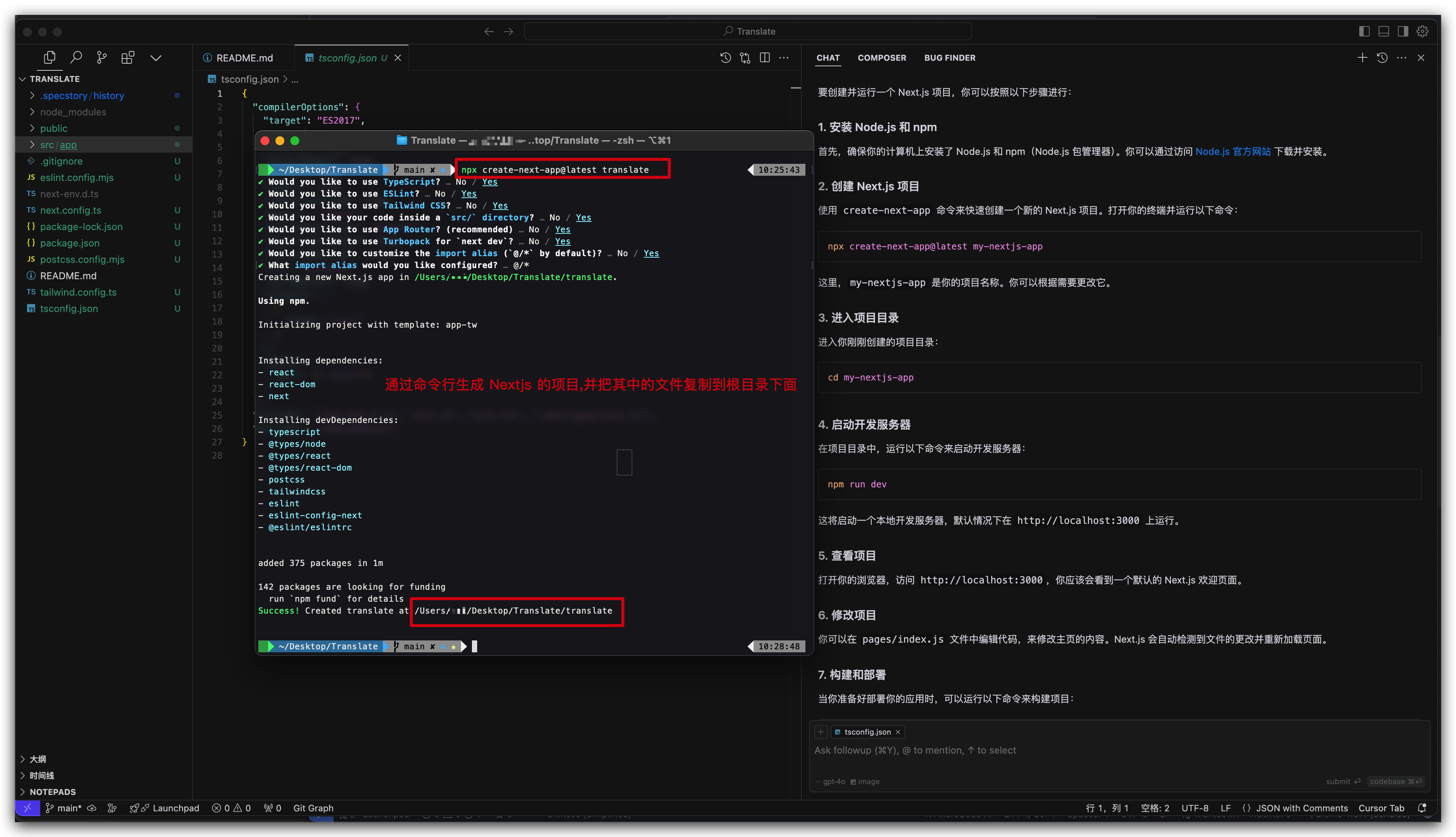
Task: Switch to the COMPOSER tab
Action: tap(881, 57)
